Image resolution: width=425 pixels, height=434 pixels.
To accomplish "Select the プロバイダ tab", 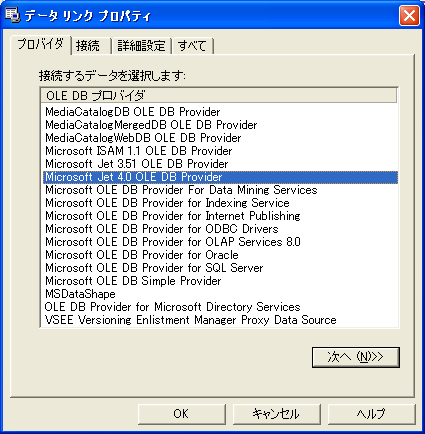I will pyautogui.click(x=41, y=44).
